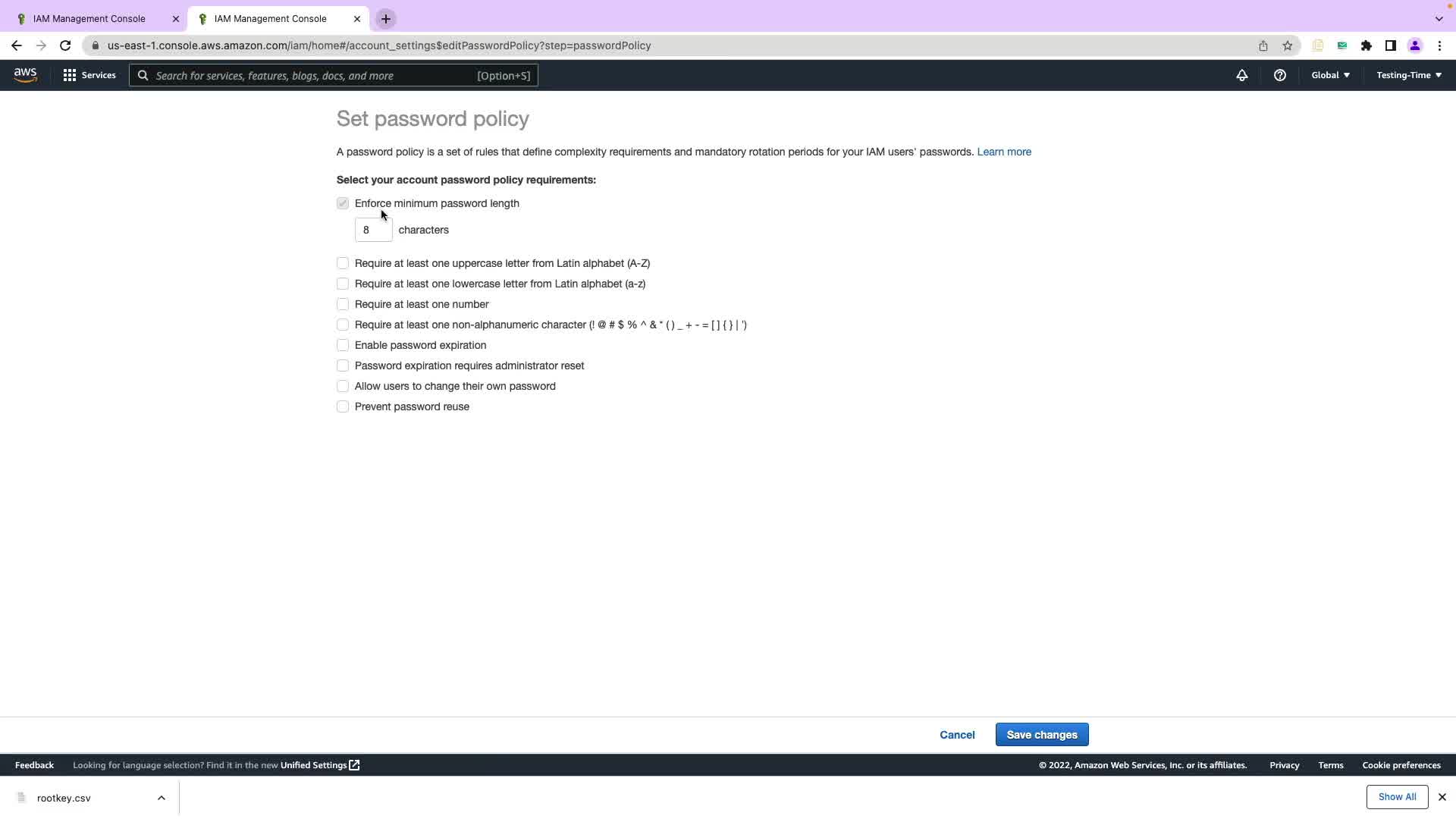Image resolution: width=1456 pixels, height=819 pixels.
Task: Expand rootkey.csv download options chevron
Action: pos(161,798)
